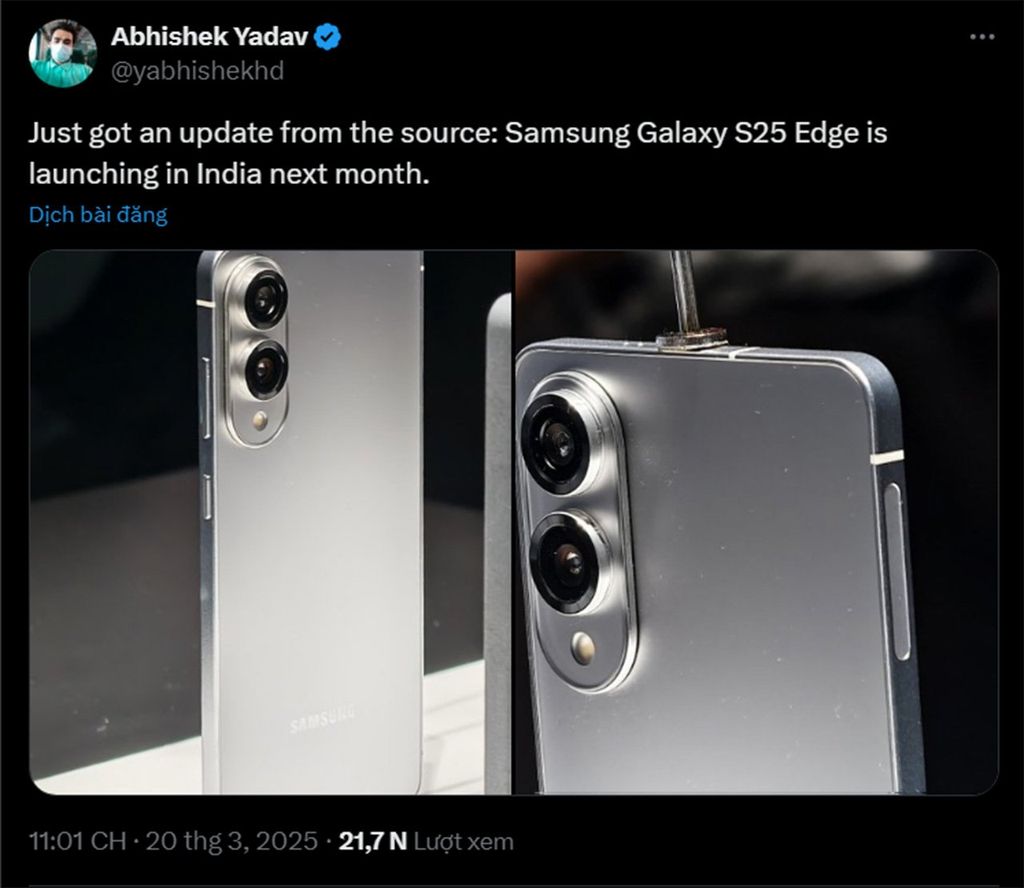The image size is (1024, 888).
Task: Open the left silver phone photo
Action: point(270,522)
